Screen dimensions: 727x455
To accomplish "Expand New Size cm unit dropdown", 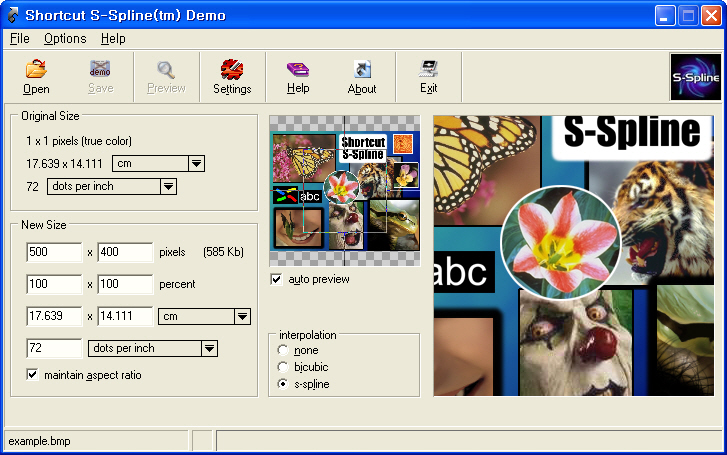I will point(242,316).
